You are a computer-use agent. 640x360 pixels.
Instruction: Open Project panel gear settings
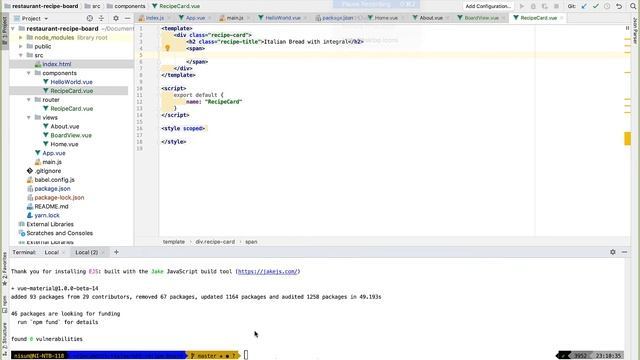tap(116, 18)
